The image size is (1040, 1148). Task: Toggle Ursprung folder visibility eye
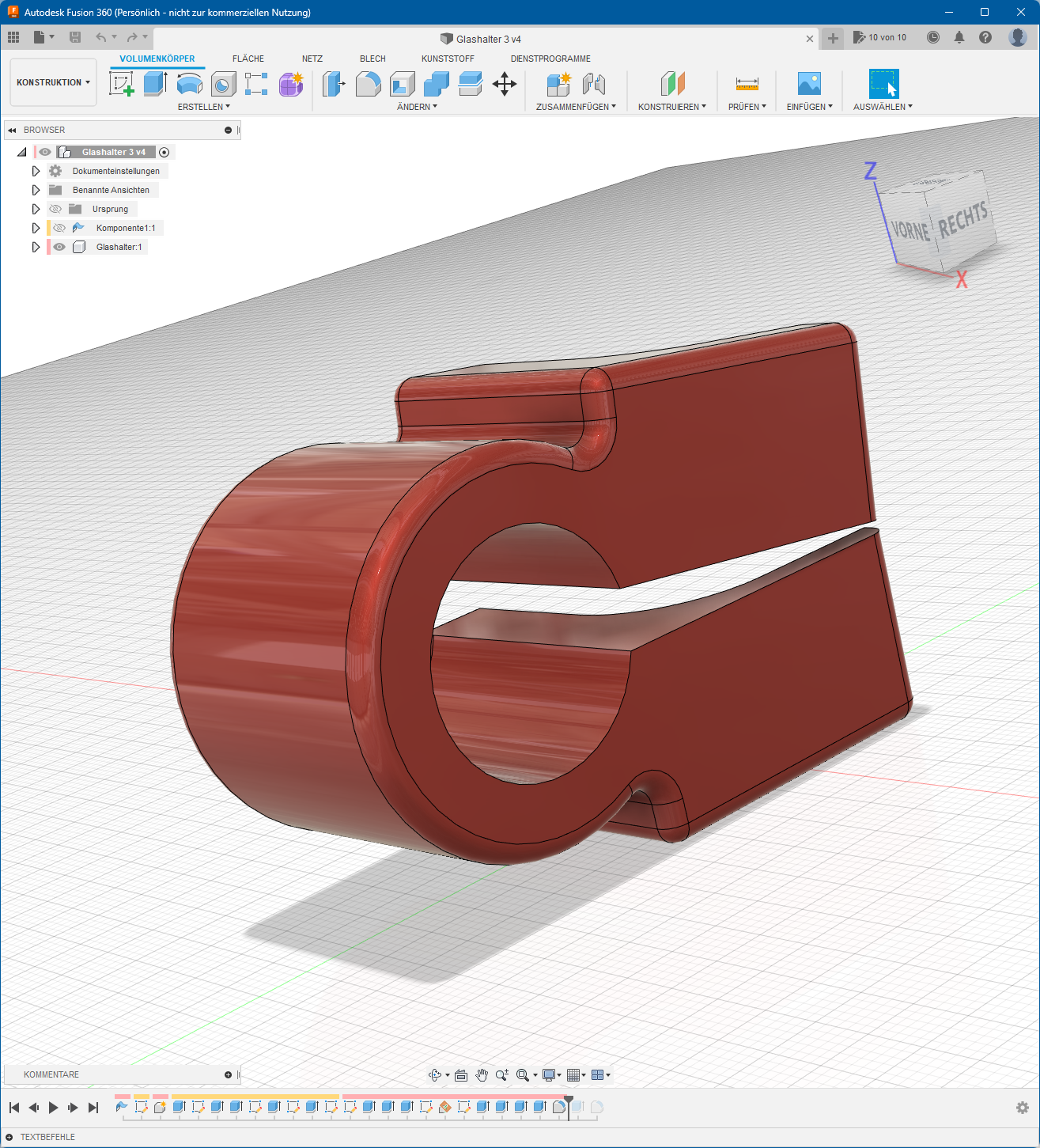click(x=55, y=209)
